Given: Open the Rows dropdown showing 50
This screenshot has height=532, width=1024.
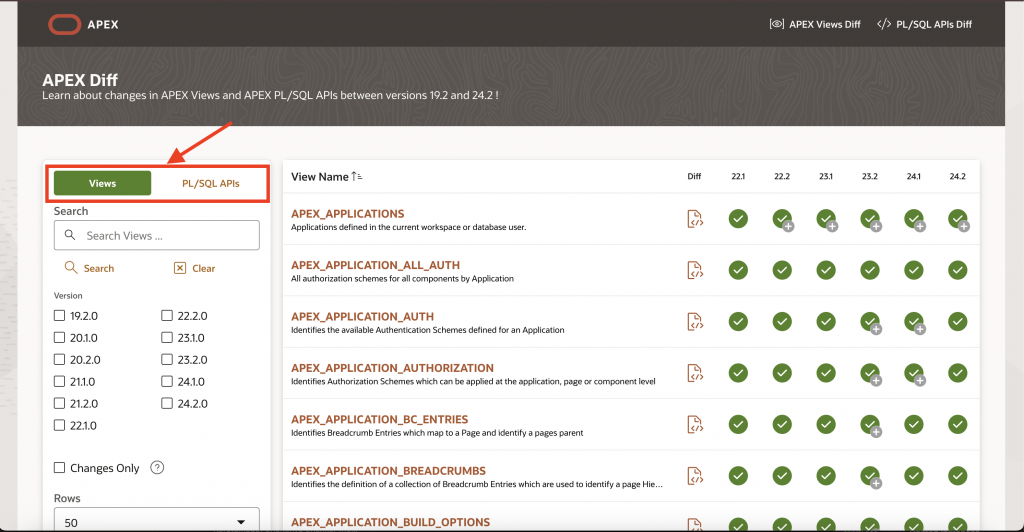Looking at the screenshot, I should pos(157,521).
